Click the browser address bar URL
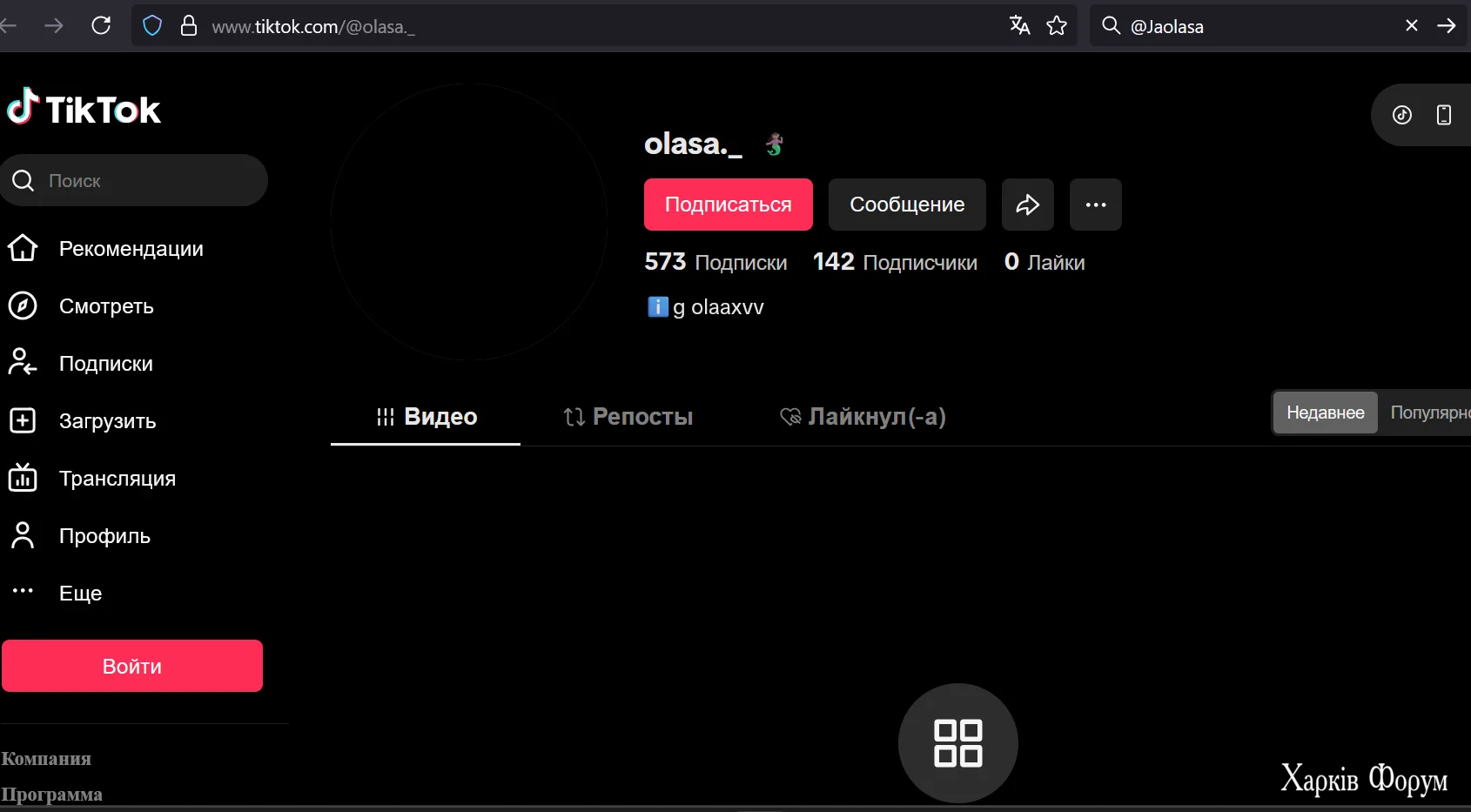 coord(313,27)
